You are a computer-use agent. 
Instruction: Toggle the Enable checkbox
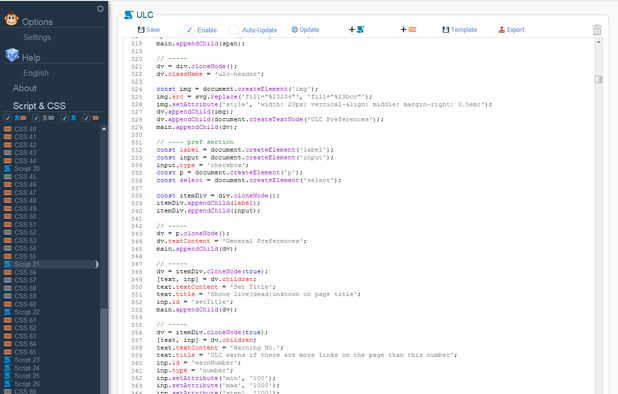coord(189,30)
